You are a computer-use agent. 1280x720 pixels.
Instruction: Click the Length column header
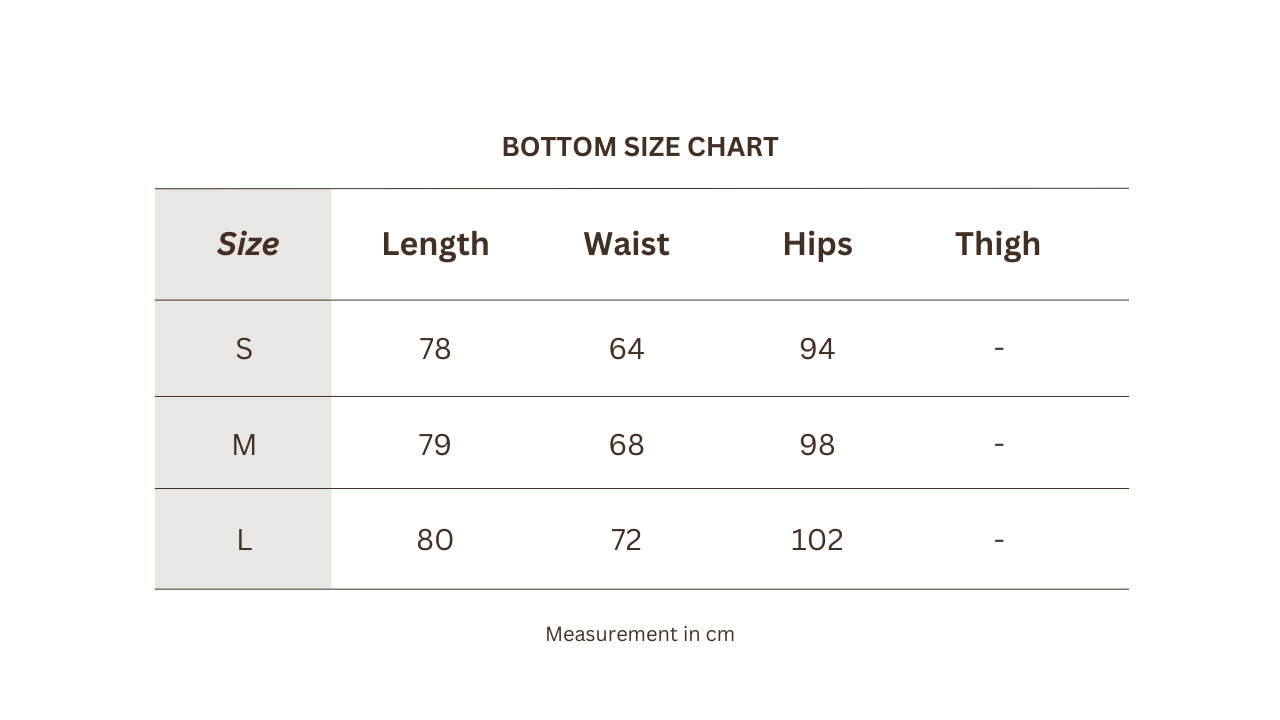(x=435, y=244)
